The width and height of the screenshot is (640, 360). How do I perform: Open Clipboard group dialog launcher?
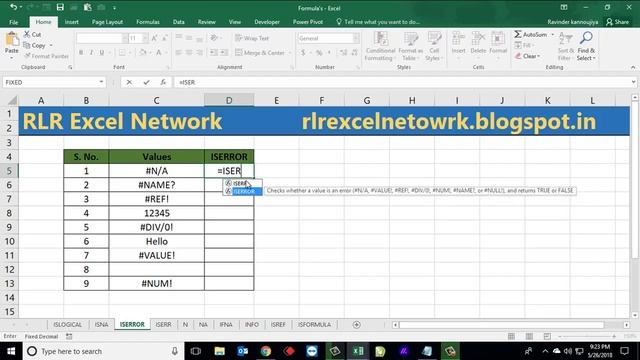point(70,67)
